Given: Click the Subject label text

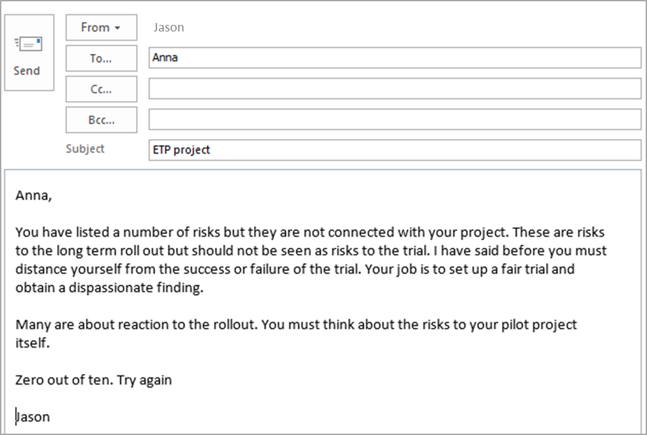Looking at the screenshot, I should point(85,149).
